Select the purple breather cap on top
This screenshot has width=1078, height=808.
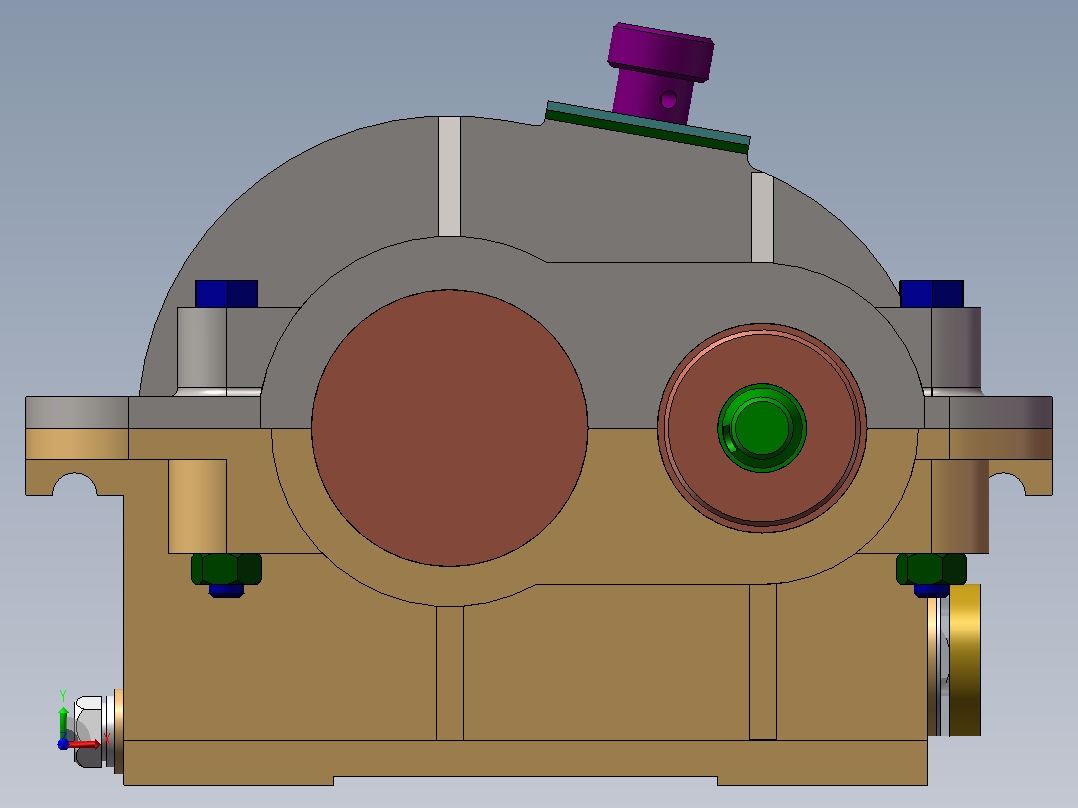(660, 73)
